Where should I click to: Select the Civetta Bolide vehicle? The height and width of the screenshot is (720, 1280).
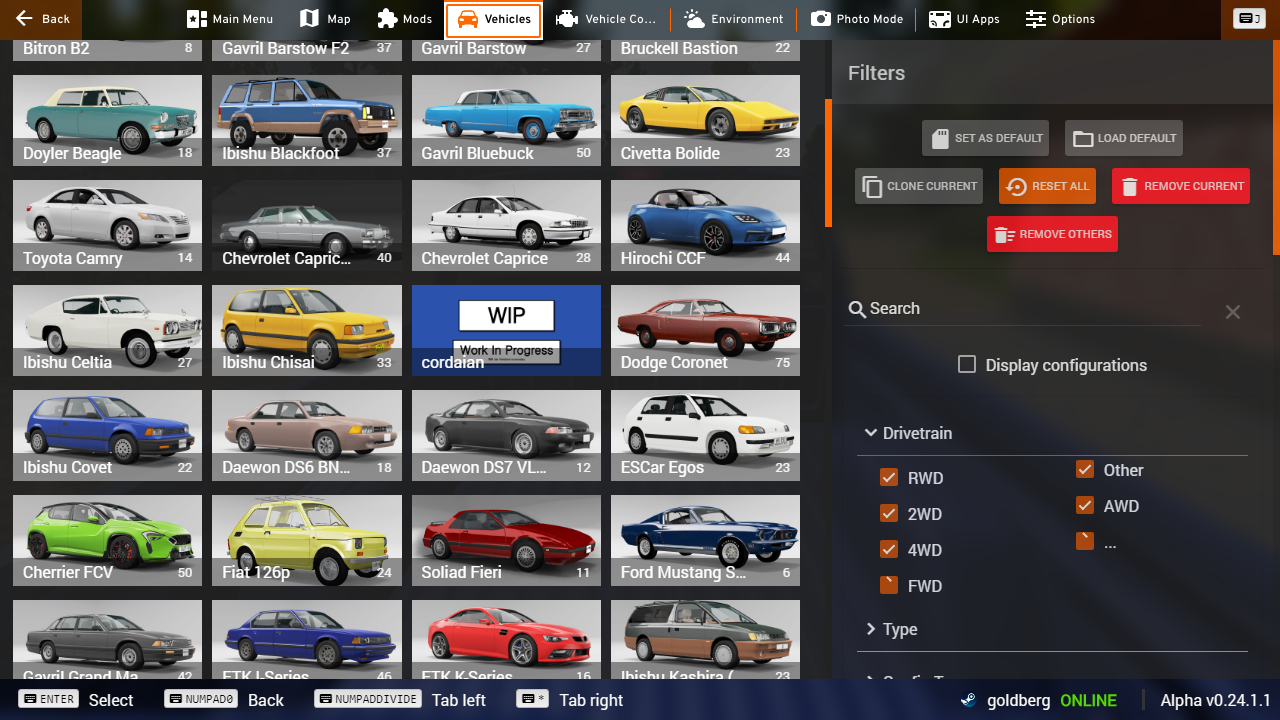tap(705, 121)
